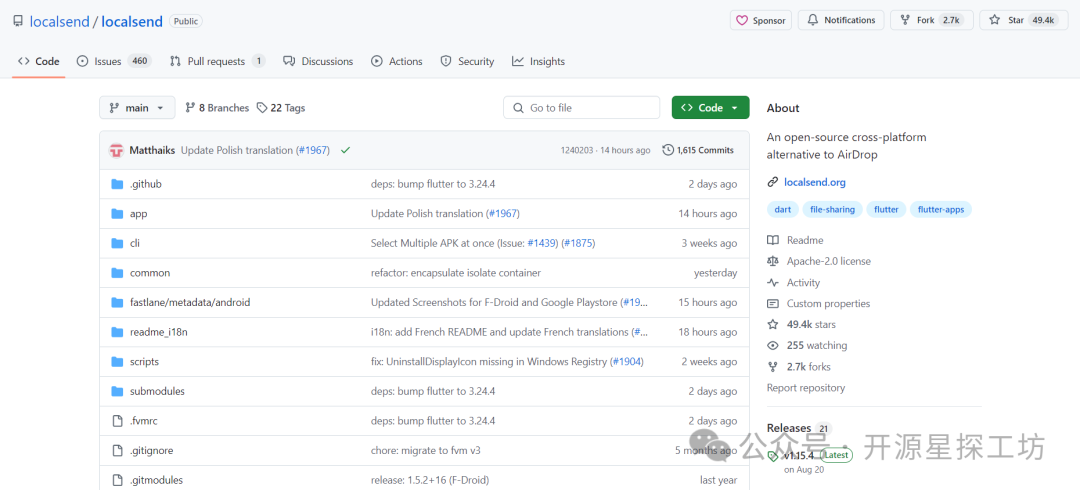Click the link chain icon beside localsend.org
The image size is (1080, 490).
point(773,183)
